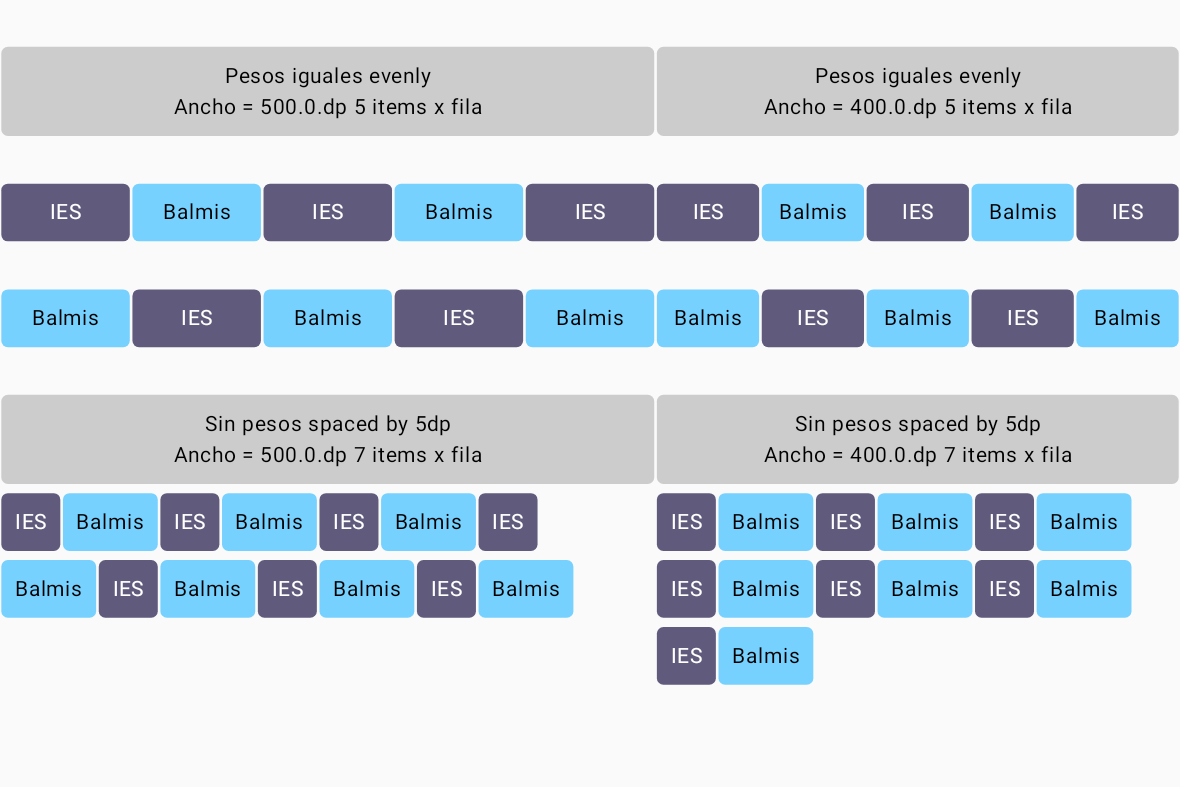Select the "Sin pesos spaced by 5dp" 400.0.dp header
The image size is (1180, 787).
click(x=917, y=439)
